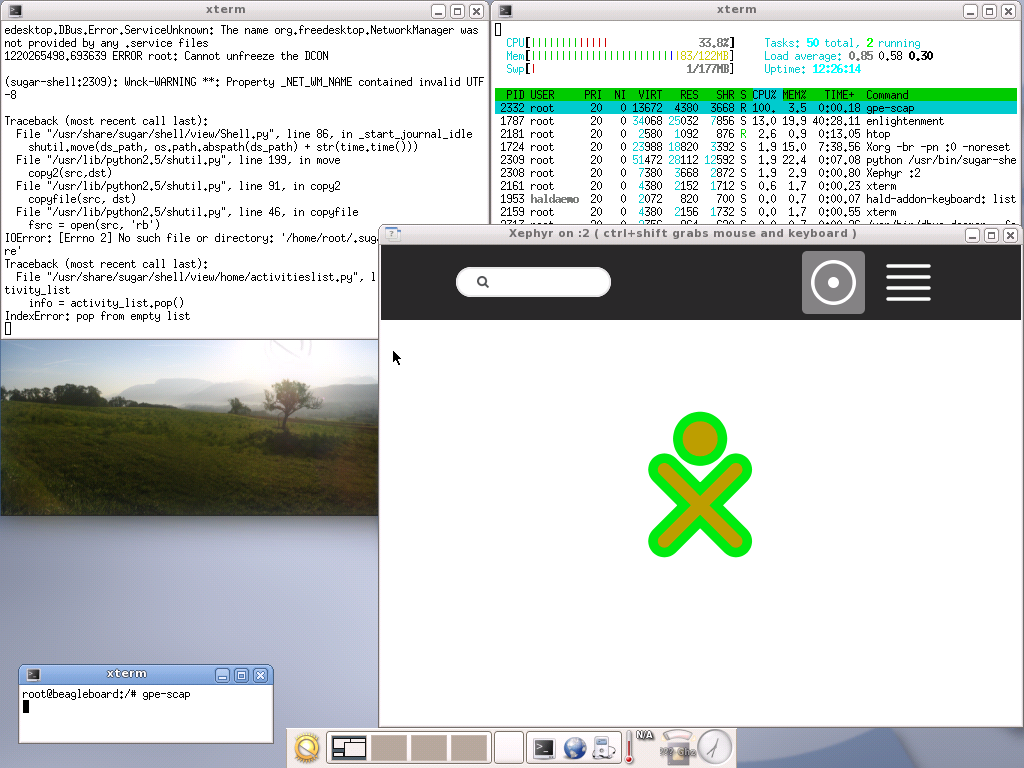Open the small xterm's window menu icon

coord(33,675)
